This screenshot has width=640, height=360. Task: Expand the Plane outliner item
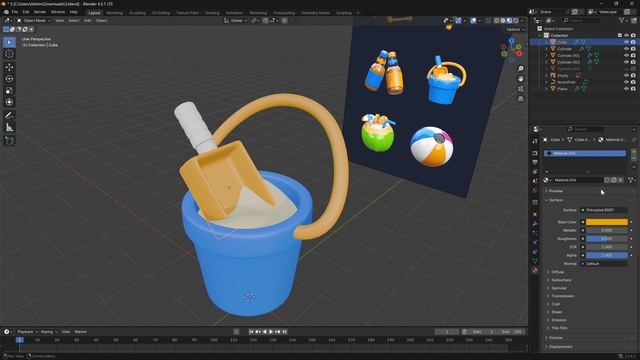coord(547,89)
